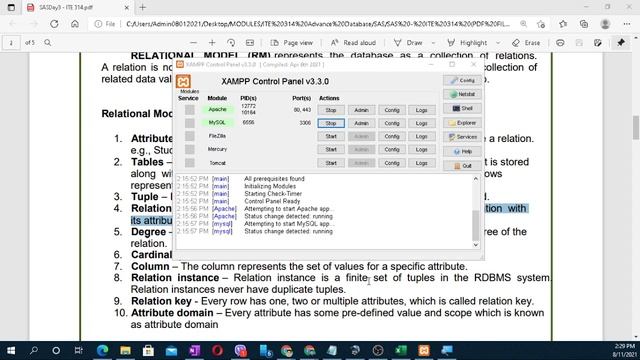Rotate the PDF page
The image size is (640, 360).
[231, 42]
